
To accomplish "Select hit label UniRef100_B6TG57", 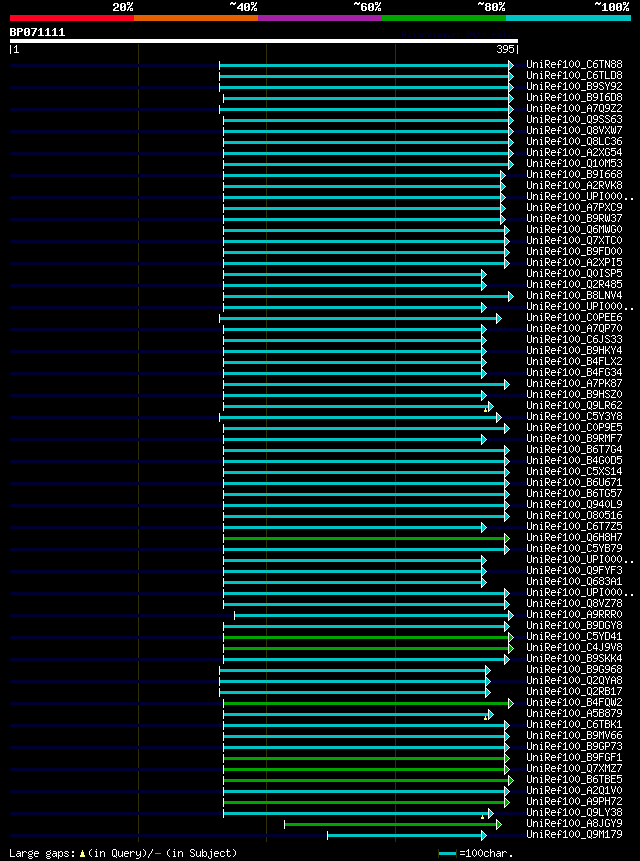I will (x=575, y=493).
